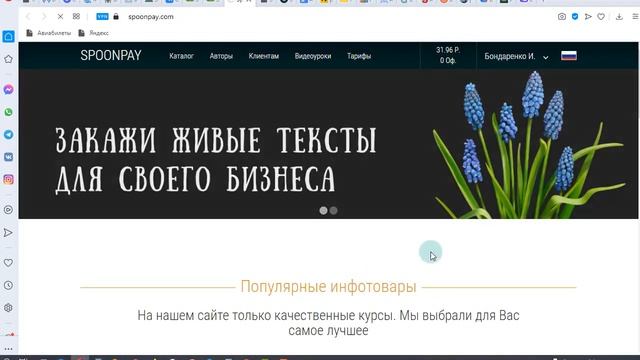Open Telegram in the sidebar
This screenshot has height=360, width=640.
click(x=8, y=134)
